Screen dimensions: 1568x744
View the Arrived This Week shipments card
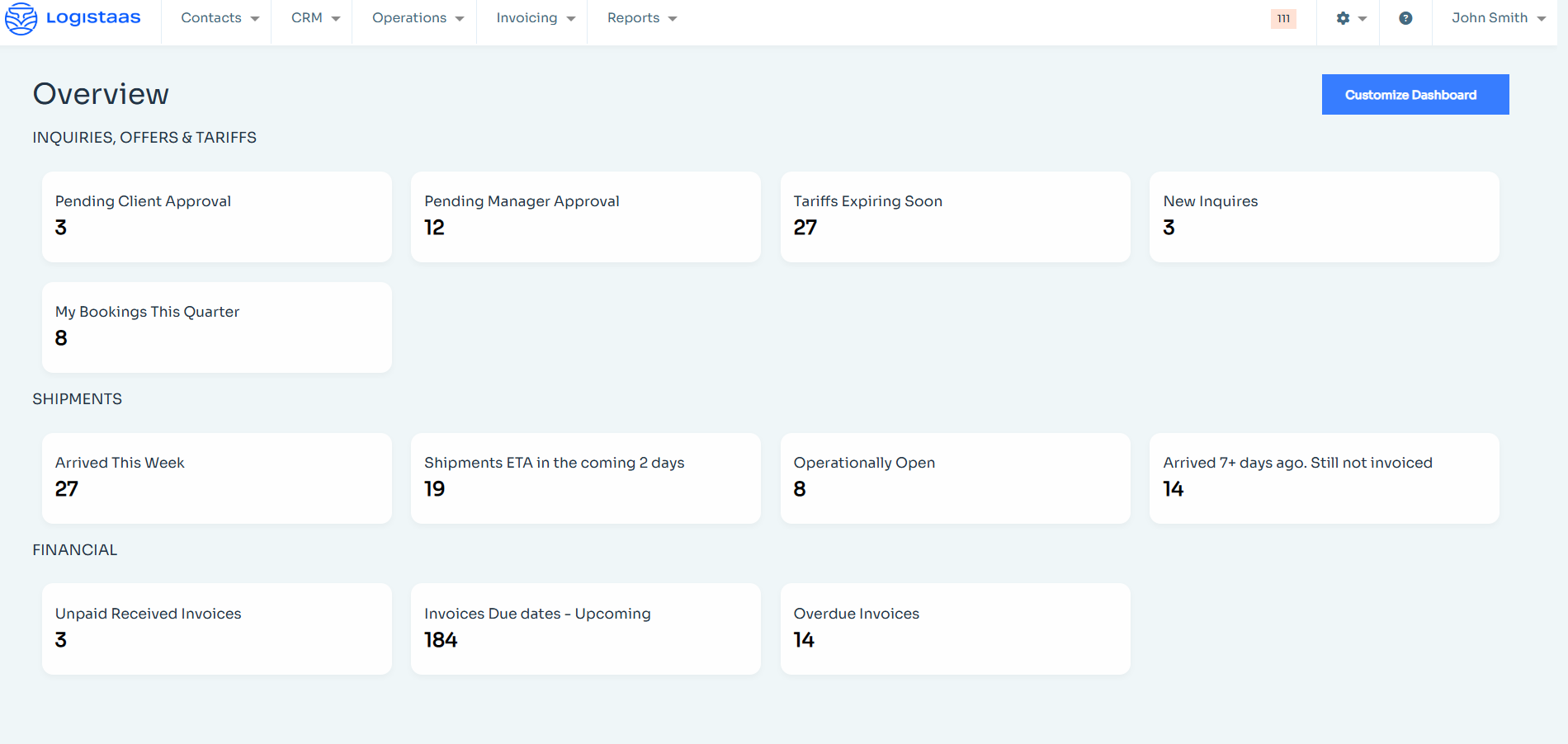[216, 478]
